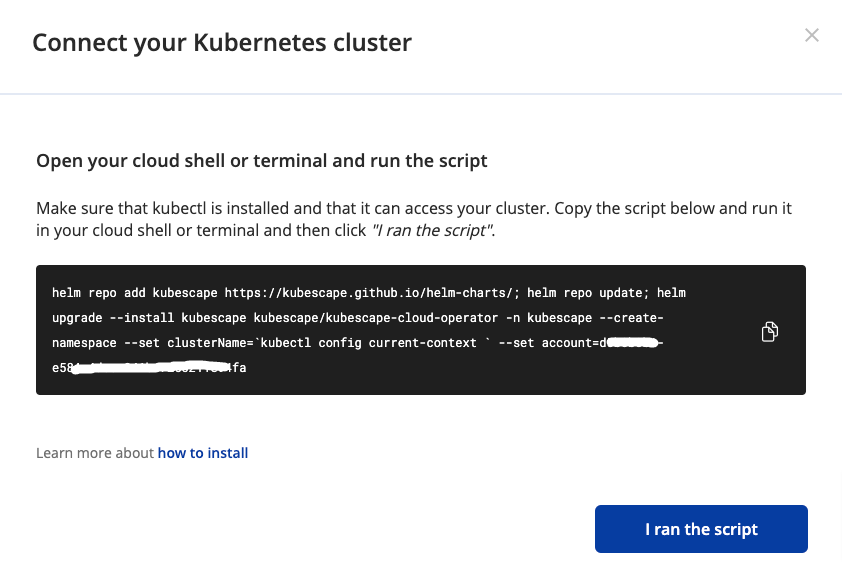Open the 'how to install' link

pyautogui.click(x=202, y=453)
